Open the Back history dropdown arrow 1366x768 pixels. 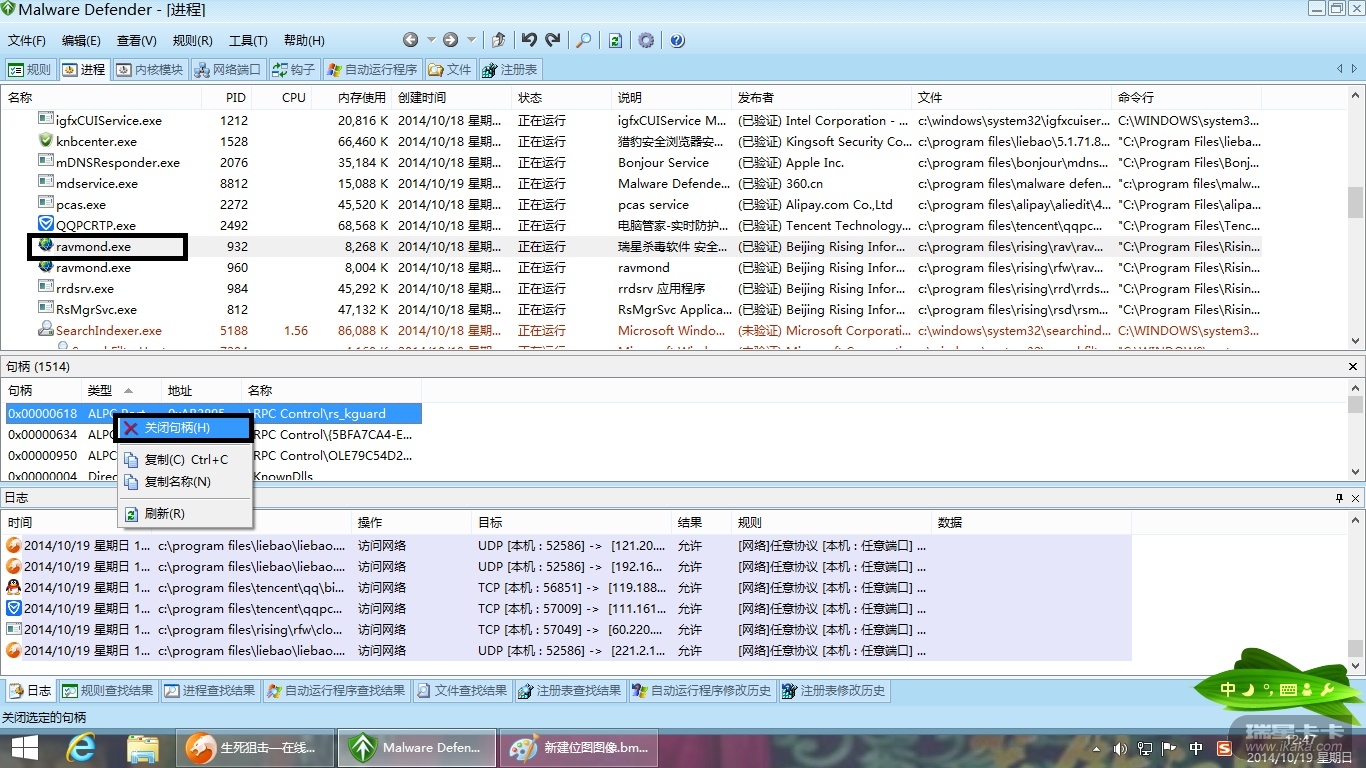click(431, 40)
